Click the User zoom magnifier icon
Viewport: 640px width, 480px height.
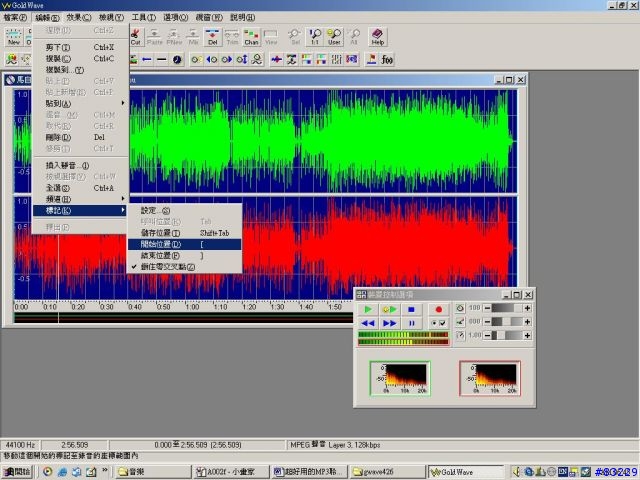[334, 37]
